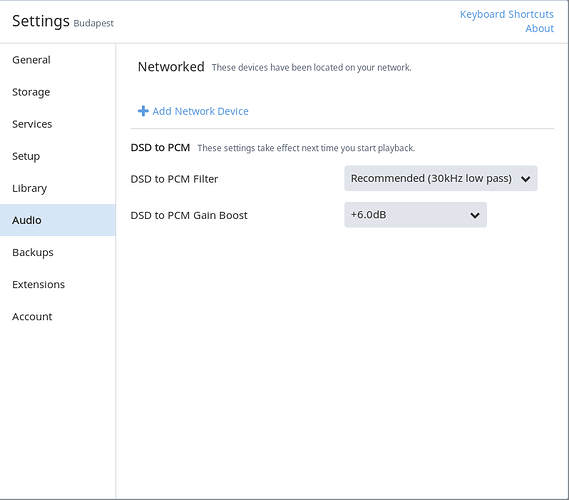Click the chevron arrow on the +6.0dB dropdown
Screen dimensions: 569x500
pos(475,216)
